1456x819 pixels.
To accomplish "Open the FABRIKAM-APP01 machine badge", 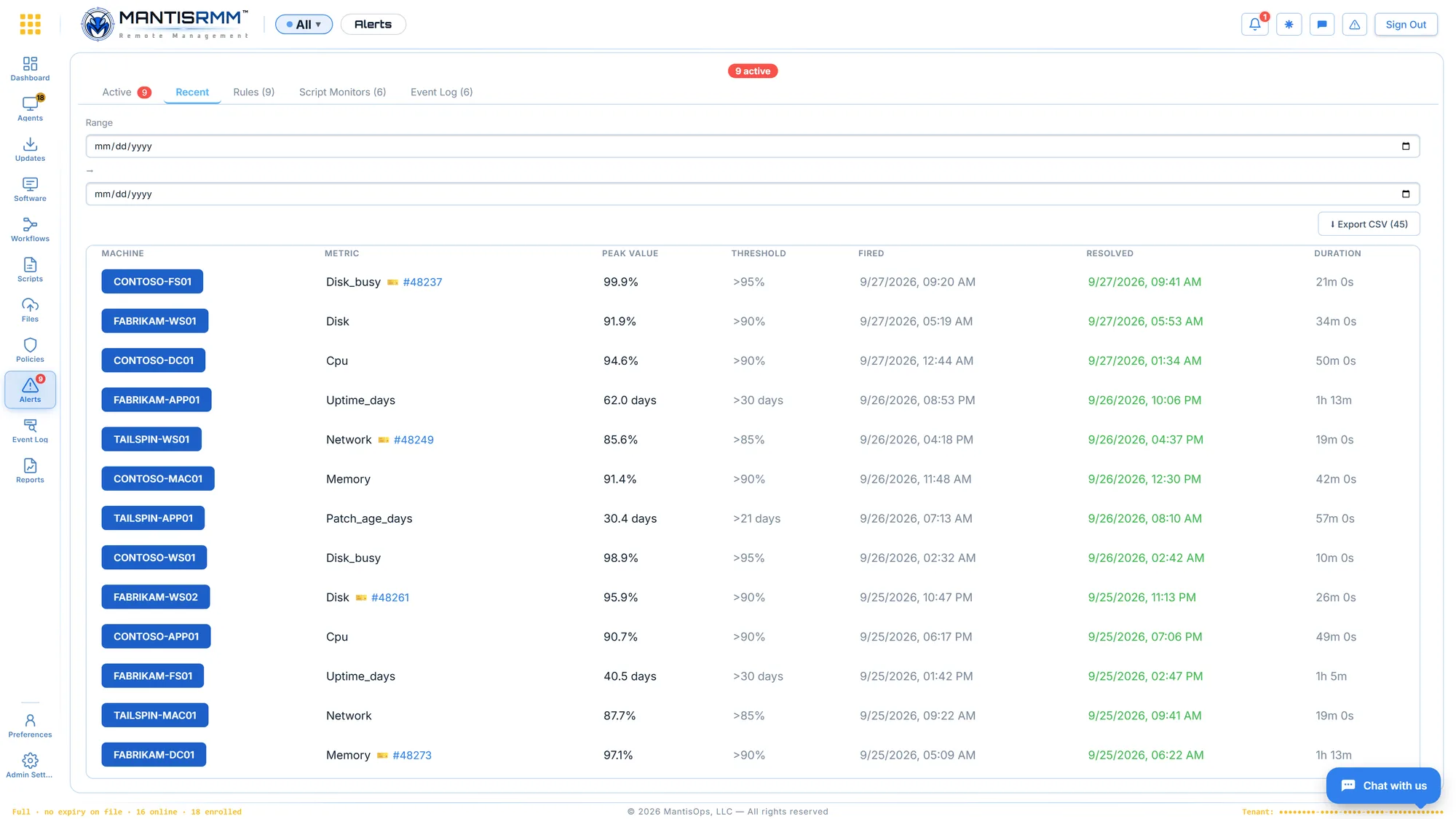I will [157, 400].
